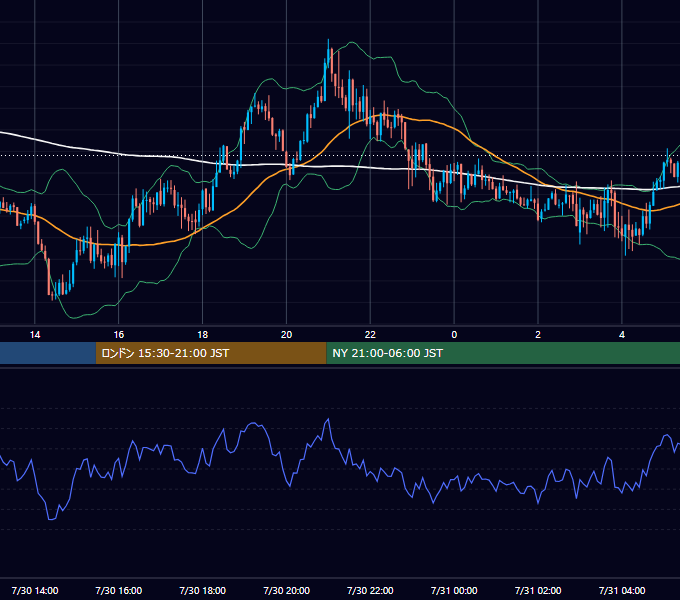Click the 0 hour label on the price chart axis
The height and width of the screenshot is (600, 680).
click(454, 335)
